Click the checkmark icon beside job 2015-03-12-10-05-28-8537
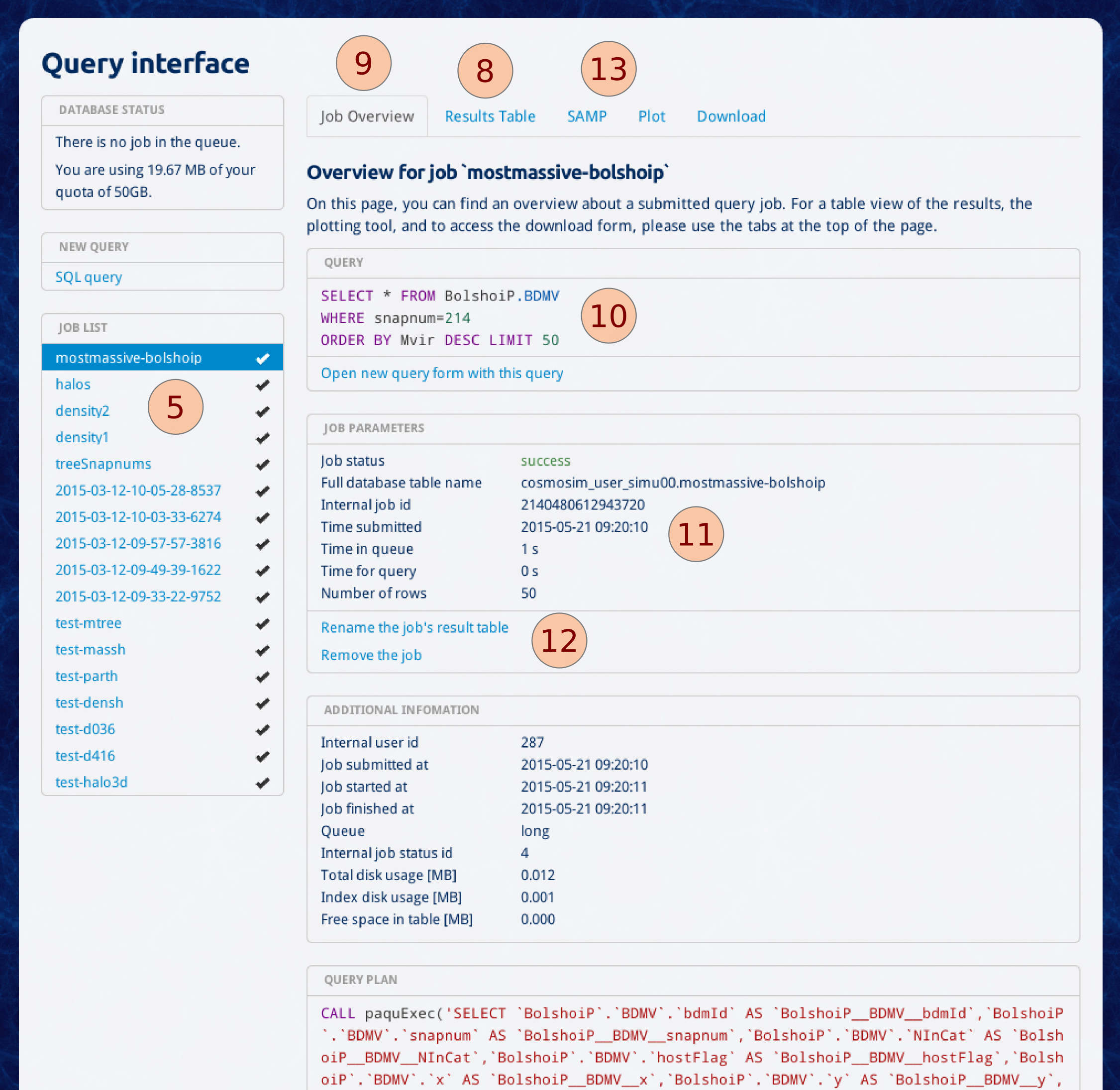Viewport: 1120px width, 1090px height. (263, 491)
